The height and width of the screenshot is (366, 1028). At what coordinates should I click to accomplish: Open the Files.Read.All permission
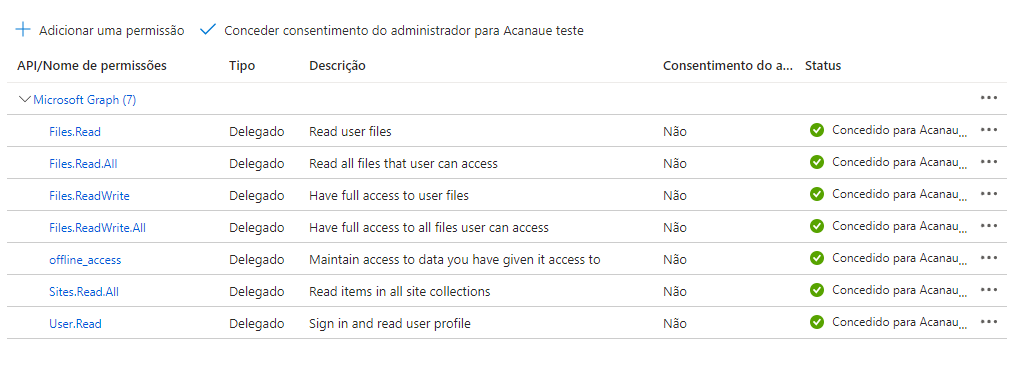click(83, 164)
